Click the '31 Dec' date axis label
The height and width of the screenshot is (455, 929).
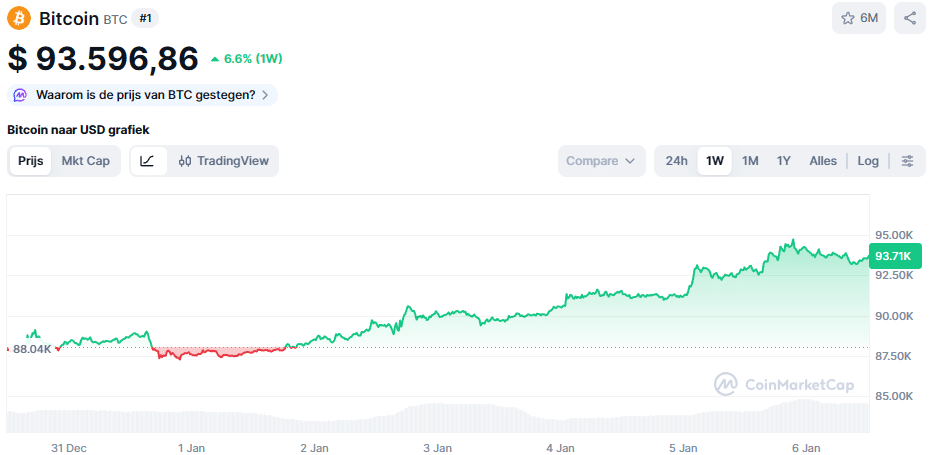[69, 448]
